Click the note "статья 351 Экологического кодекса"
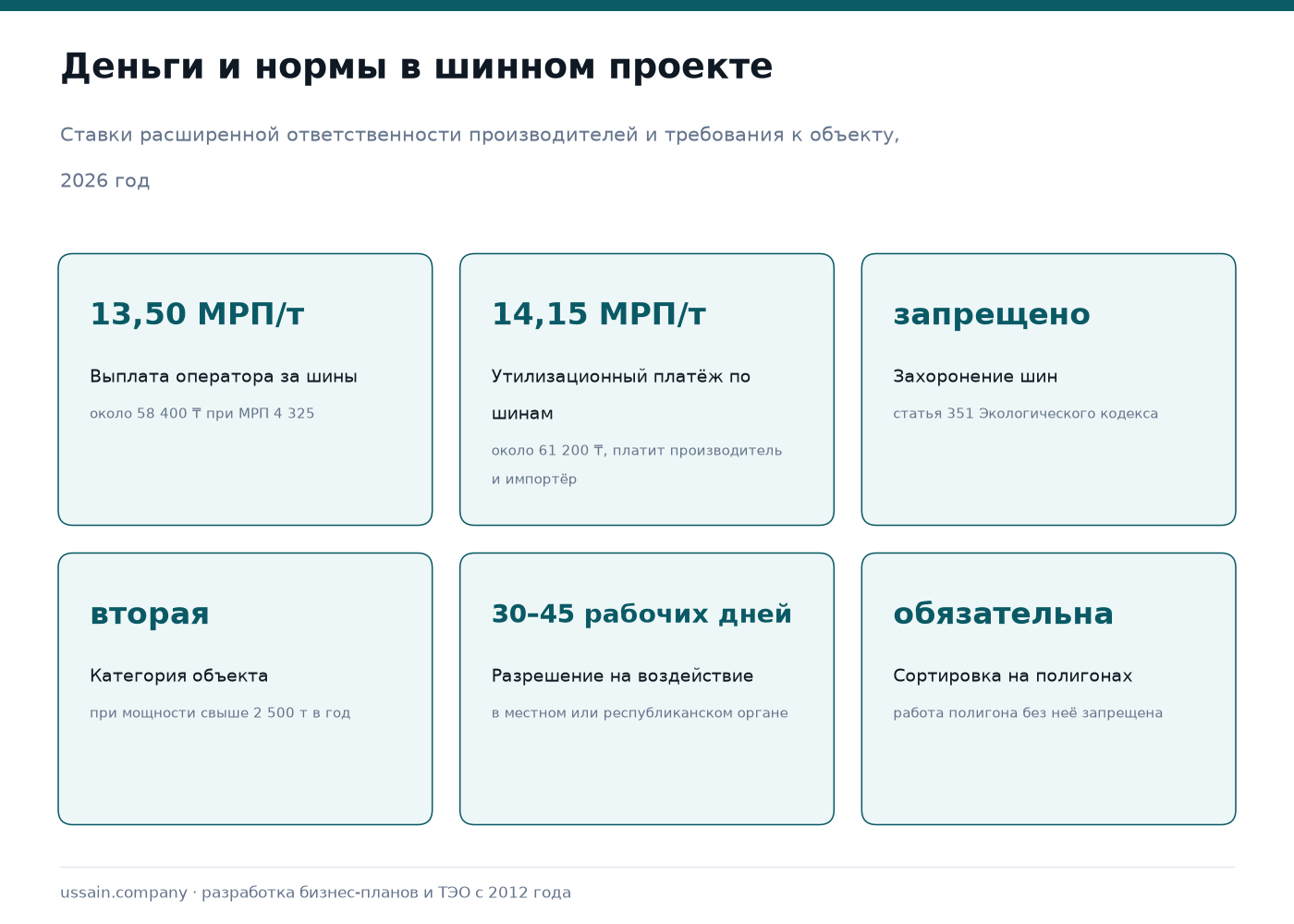 [x=1026, y=414]
